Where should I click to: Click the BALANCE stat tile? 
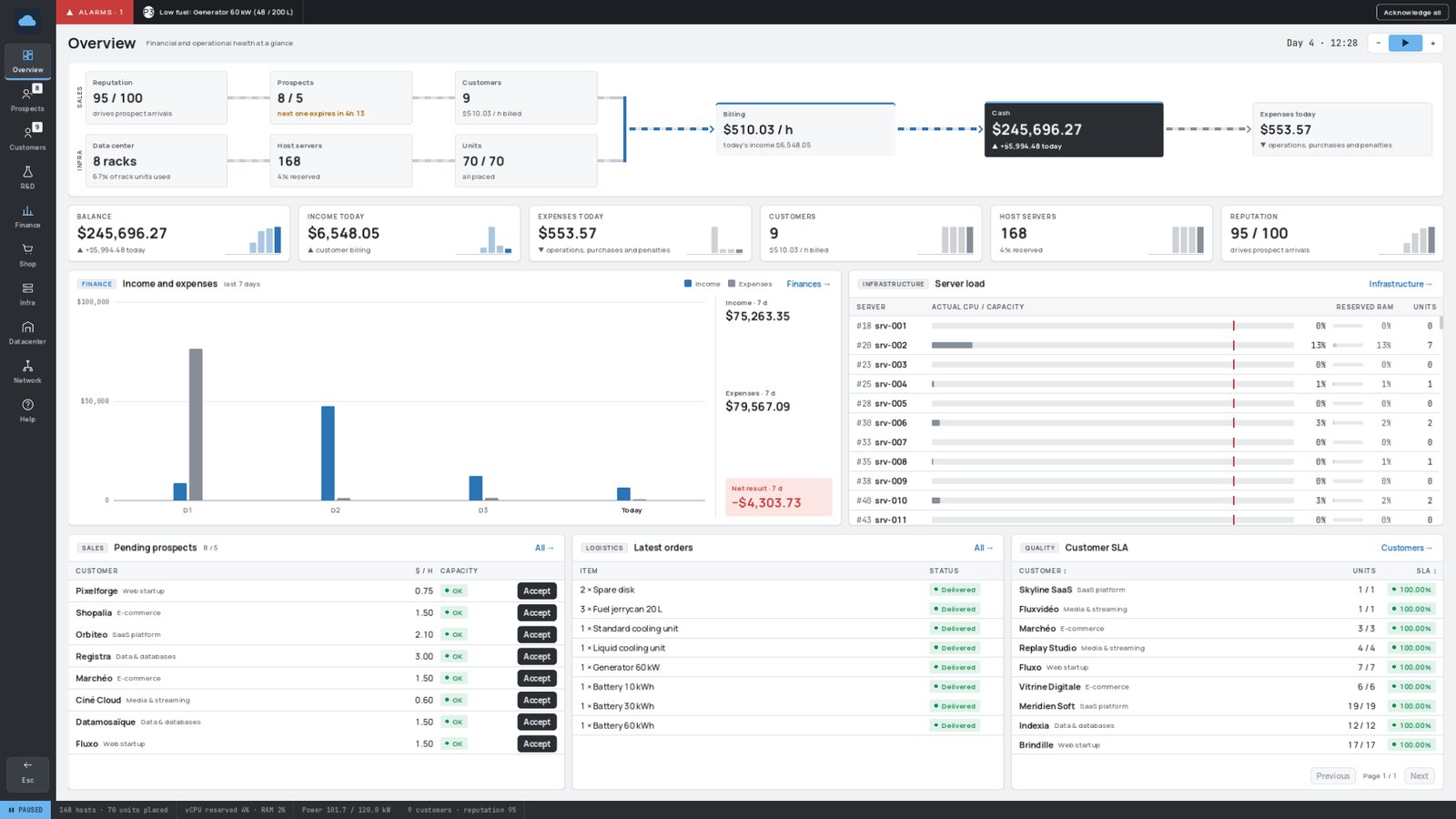point(179,233)
